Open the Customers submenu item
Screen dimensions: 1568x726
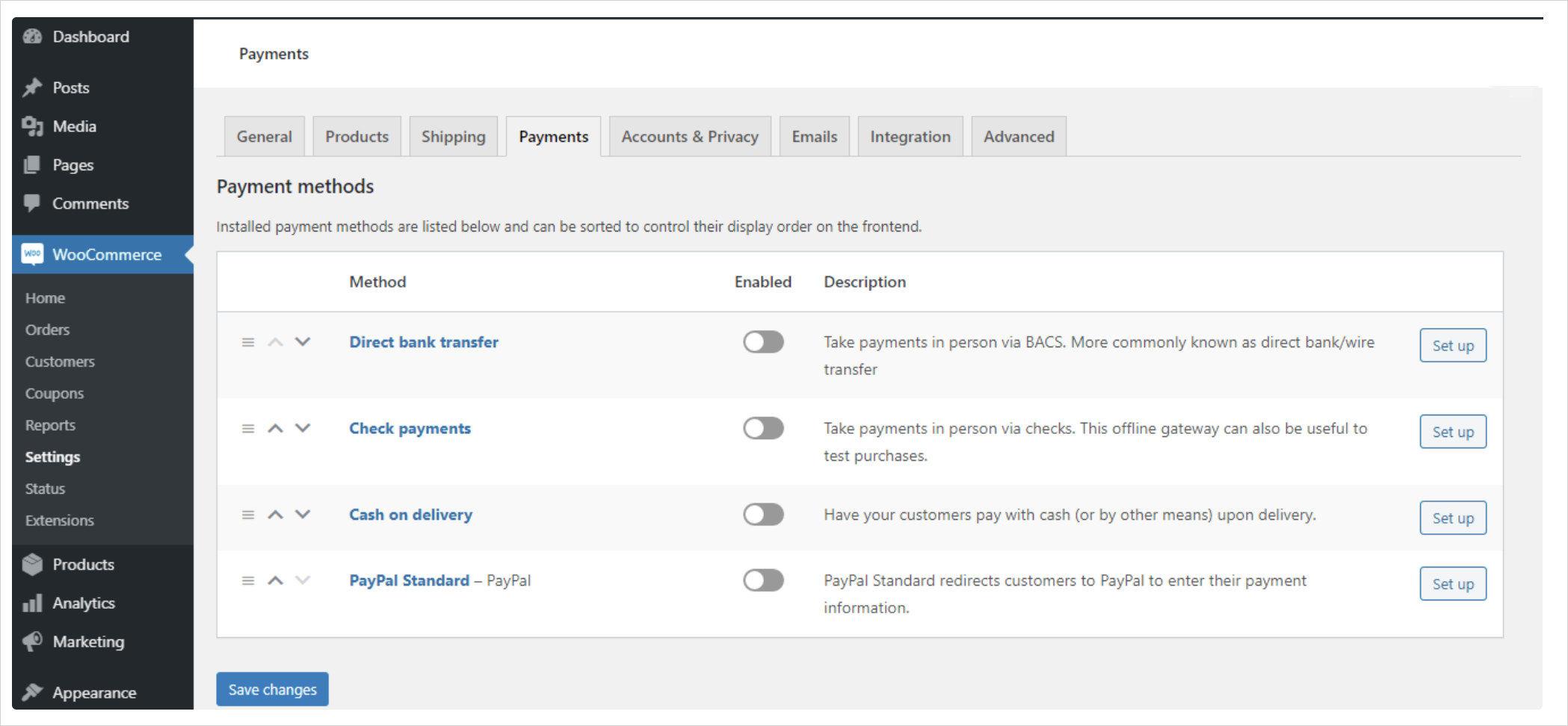pyautogui.click(x=60, y=362)
